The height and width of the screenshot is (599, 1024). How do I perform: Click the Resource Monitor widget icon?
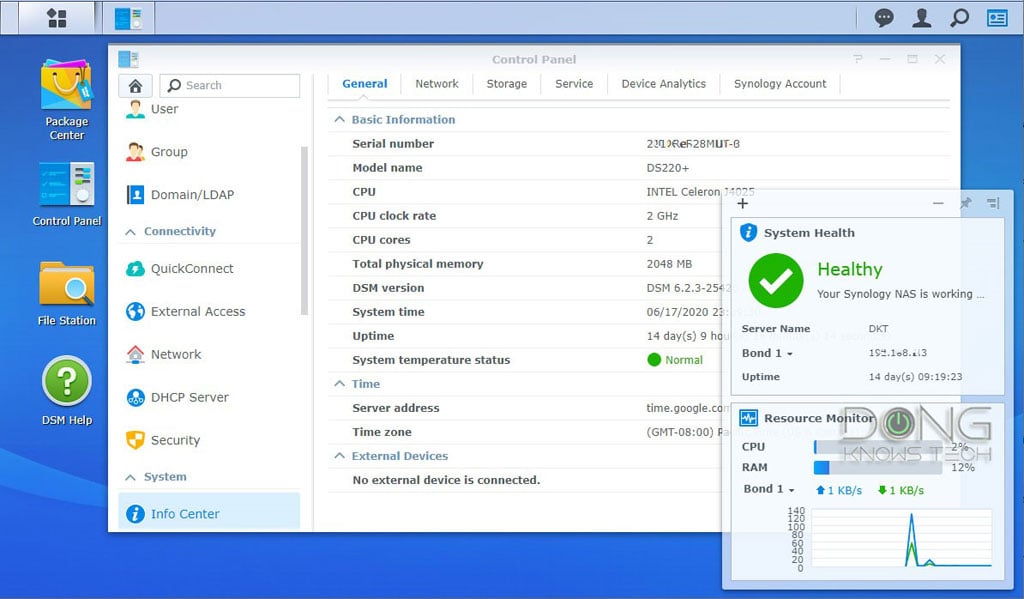(x=748, y=418)
